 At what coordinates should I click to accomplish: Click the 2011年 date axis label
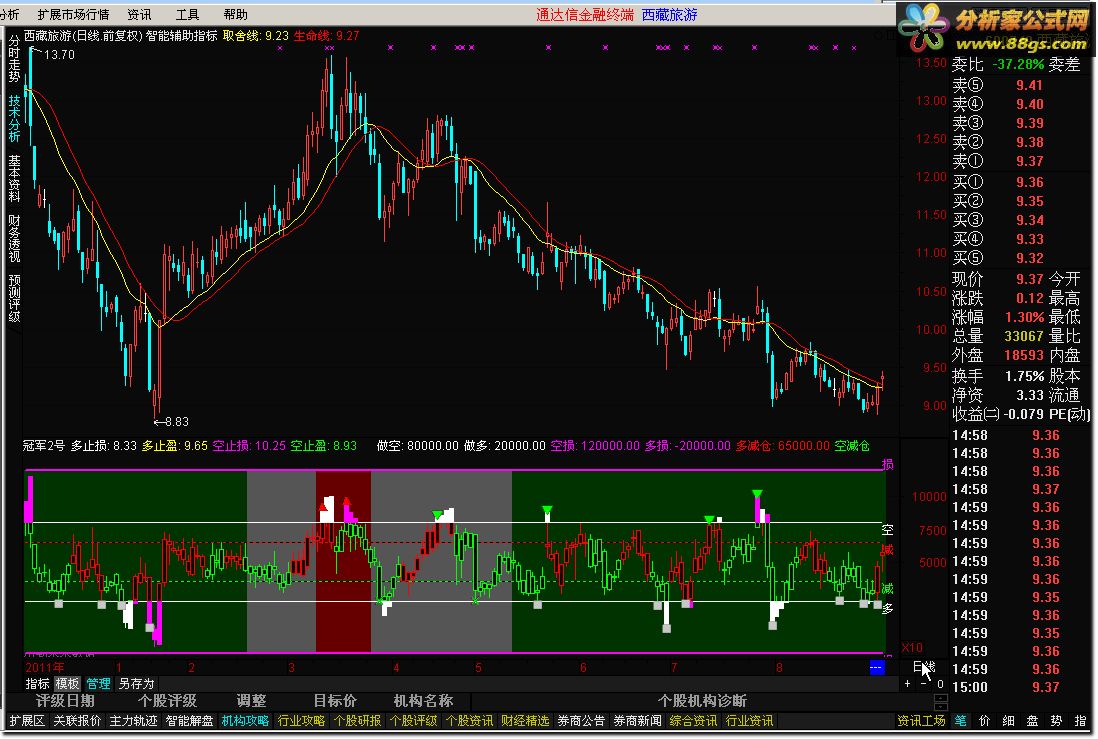pyautogui.click(x=45, y=668)
